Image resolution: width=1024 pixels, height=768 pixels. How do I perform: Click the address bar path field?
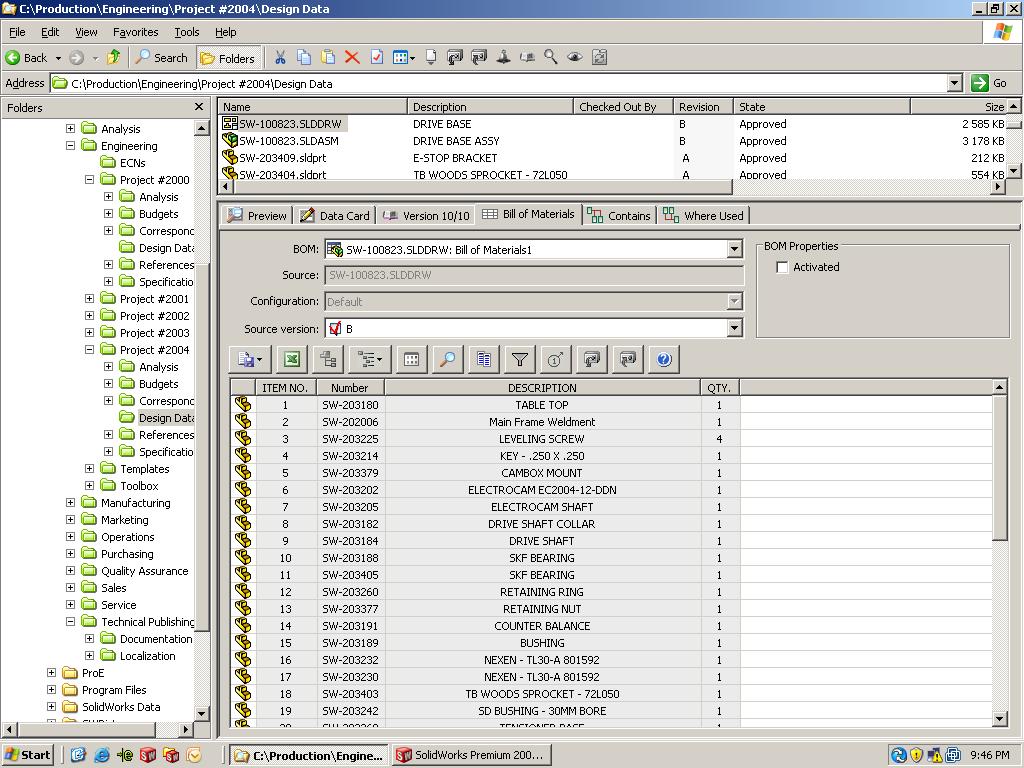500,84
